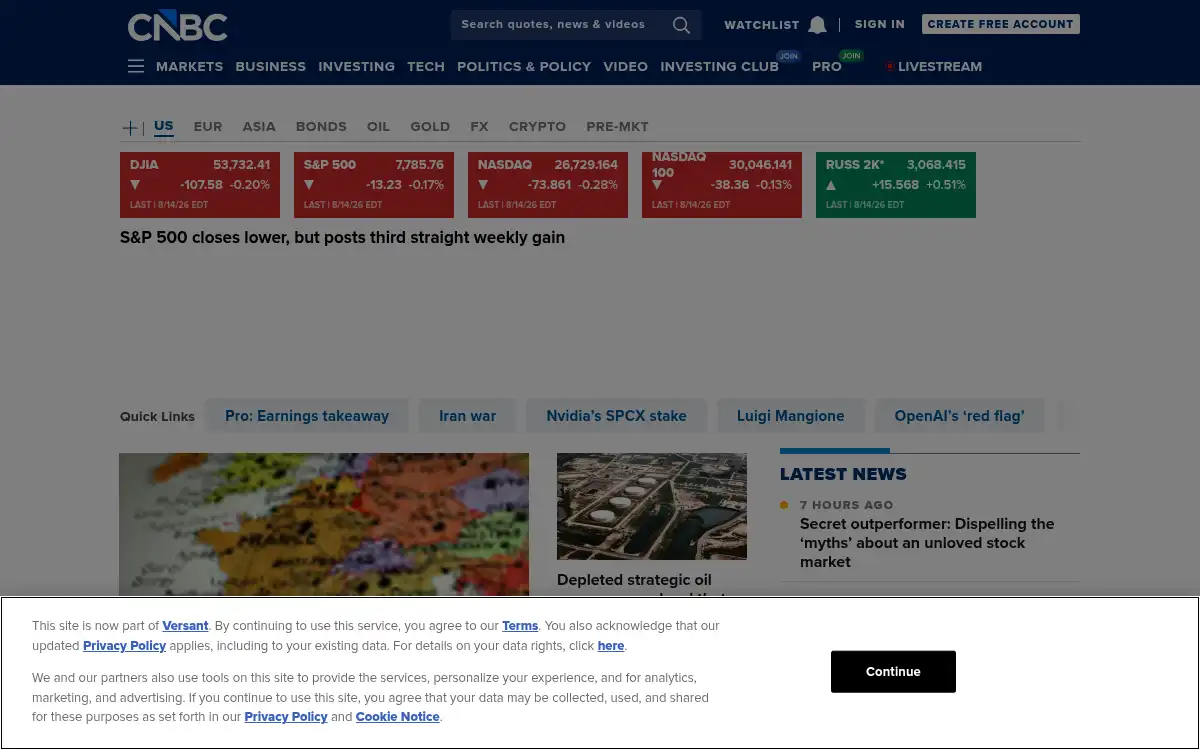1200x750 pixels.
Task: Switch to the FX tab
Action: point(479,126)
